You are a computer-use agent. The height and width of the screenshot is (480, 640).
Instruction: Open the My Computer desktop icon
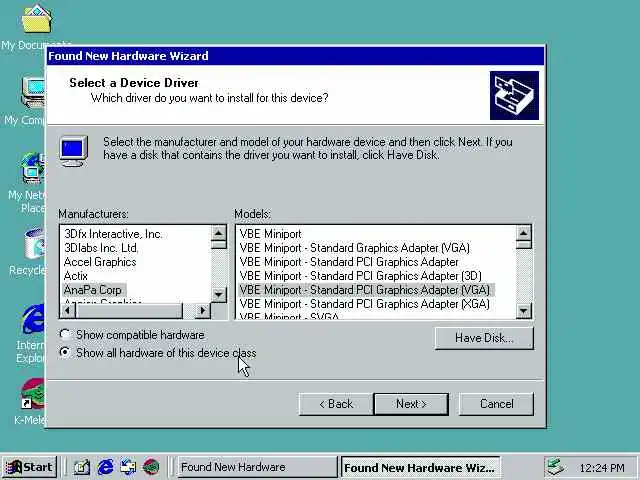33,92
